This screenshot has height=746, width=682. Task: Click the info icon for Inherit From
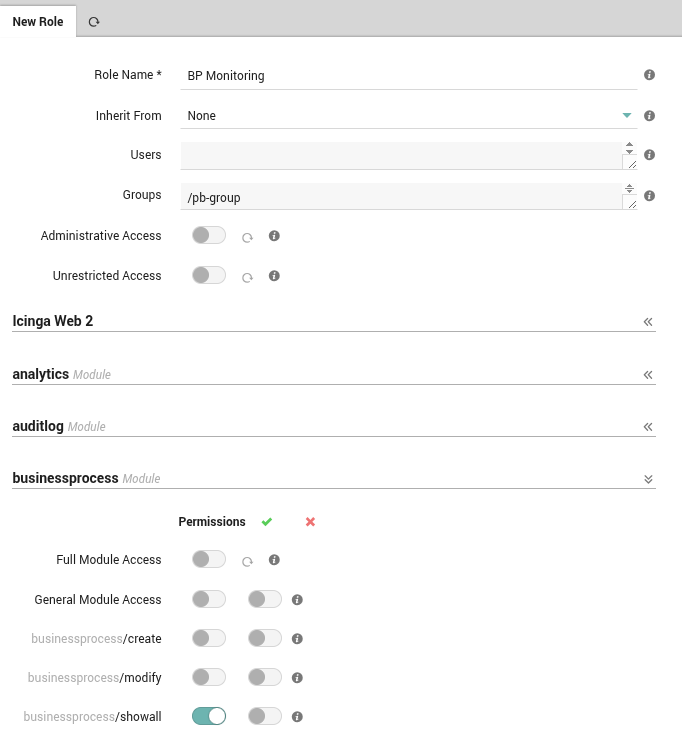(x=649, y=116)
